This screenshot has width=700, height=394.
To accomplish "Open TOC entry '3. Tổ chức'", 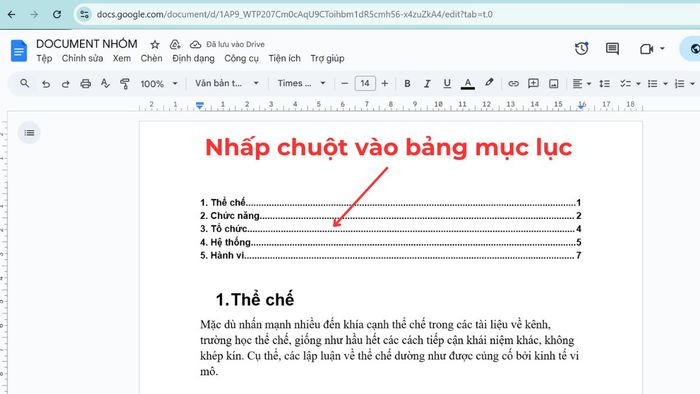I will [x=390, y=229].
